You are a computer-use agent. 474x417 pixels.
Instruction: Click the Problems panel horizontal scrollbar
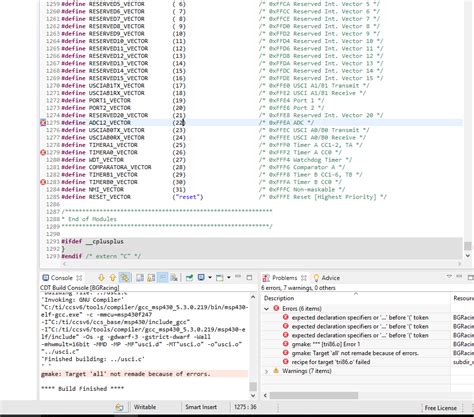[x=314, y=395]
